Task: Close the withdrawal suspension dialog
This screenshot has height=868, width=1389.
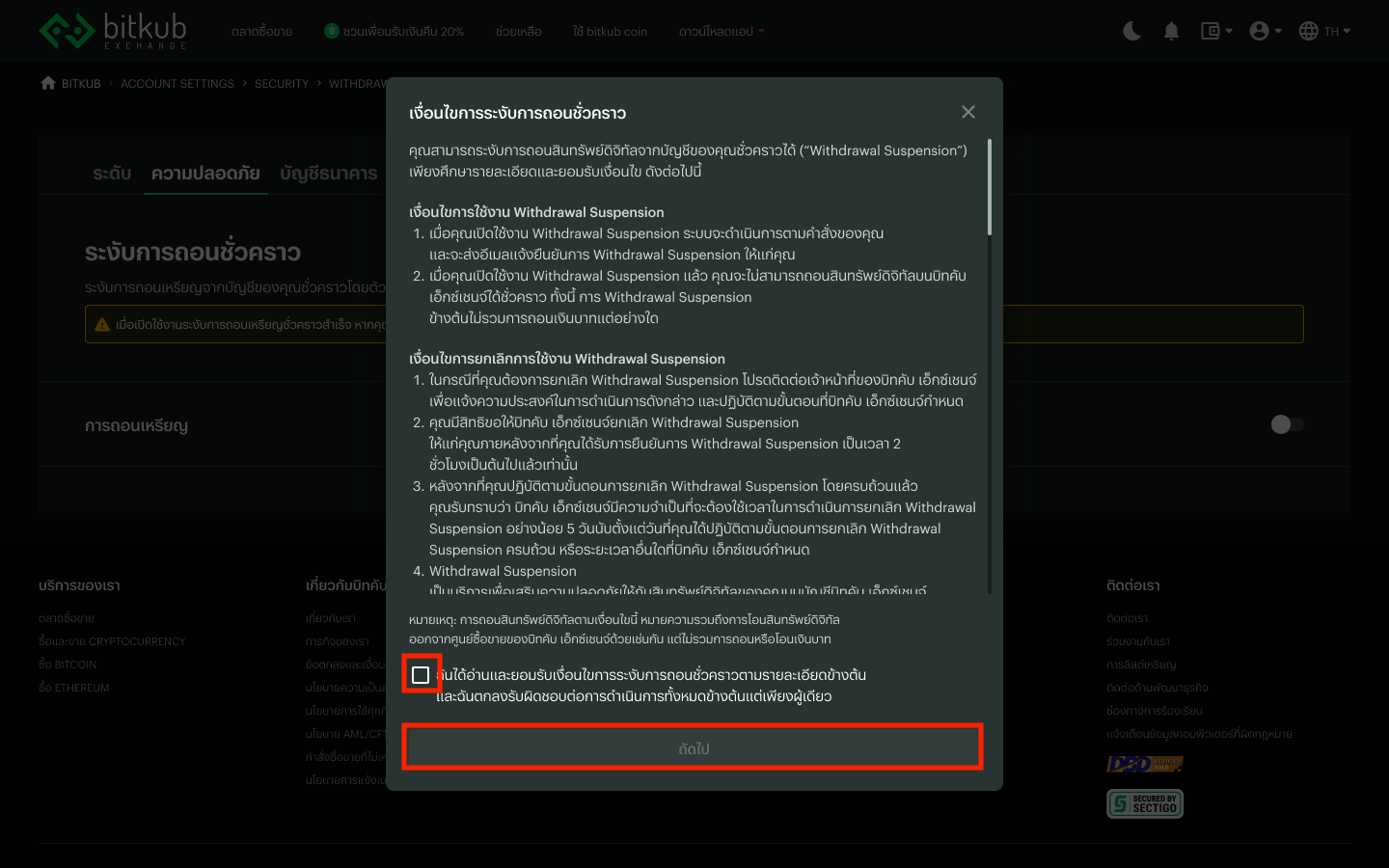Action: click(968, 112)
